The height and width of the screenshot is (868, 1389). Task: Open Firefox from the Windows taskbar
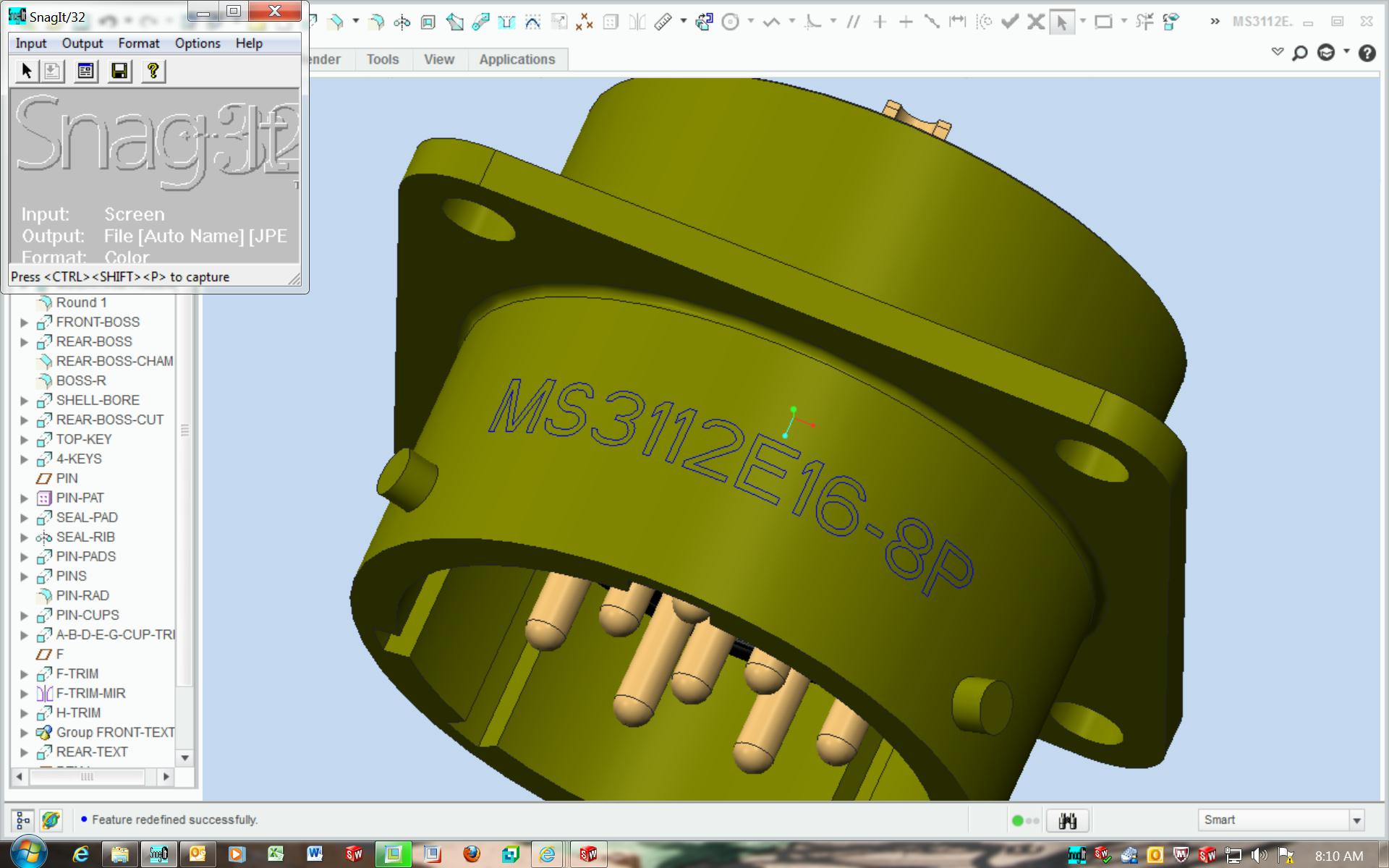tap(471, 854)
